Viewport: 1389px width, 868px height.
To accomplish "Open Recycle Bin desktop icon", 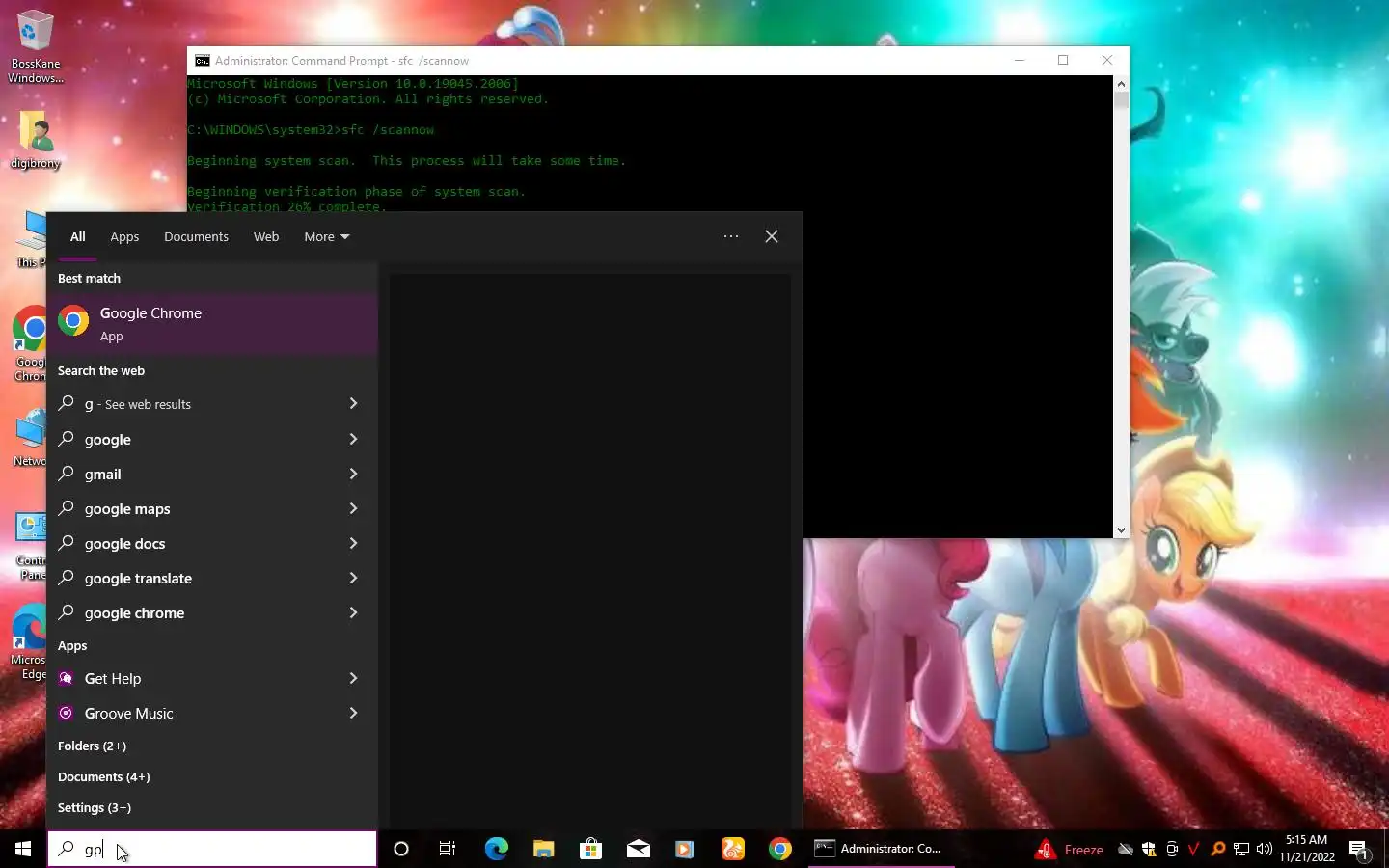I will click(x=35, y=46).
